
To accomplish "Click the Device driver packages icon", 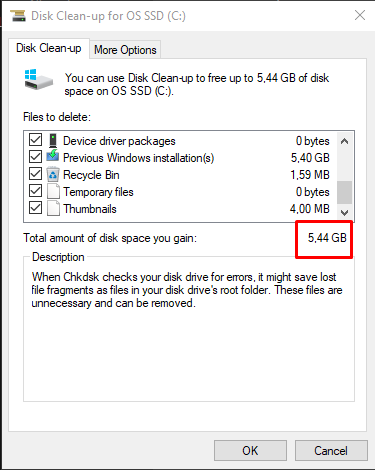I will (x=53, y=141).
